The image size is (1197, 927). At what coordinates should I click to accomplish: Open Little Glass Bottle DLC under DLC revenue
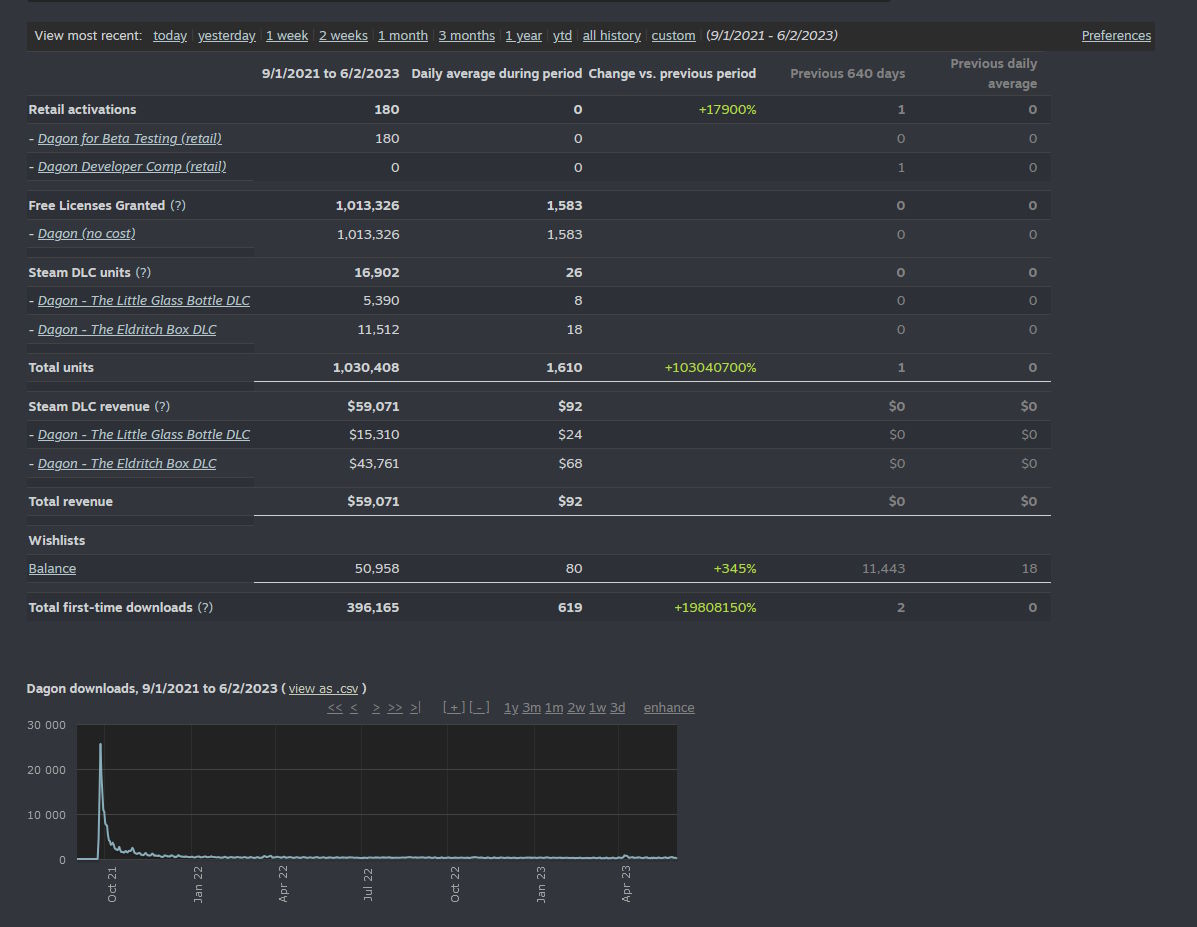[144, 434]
